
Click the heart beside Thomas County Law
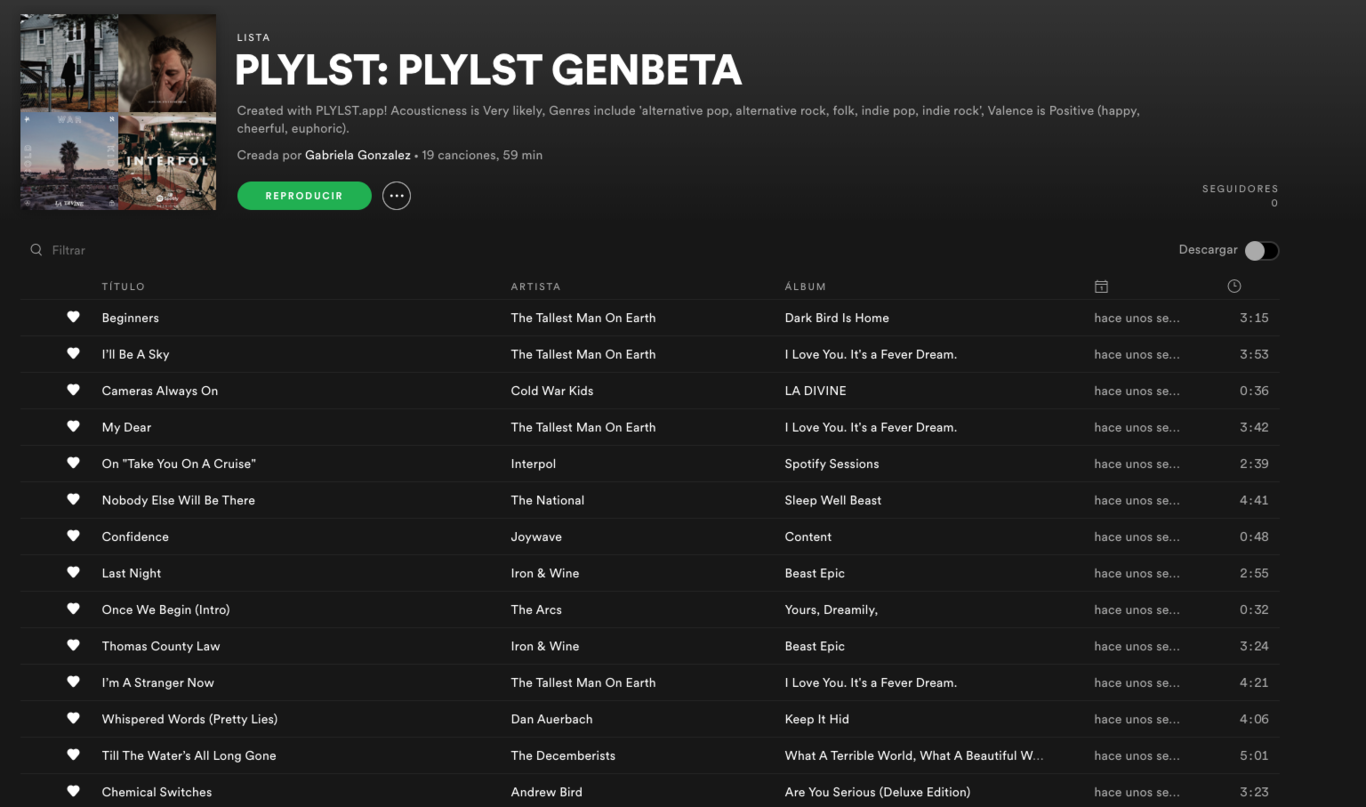coord(73,645)
